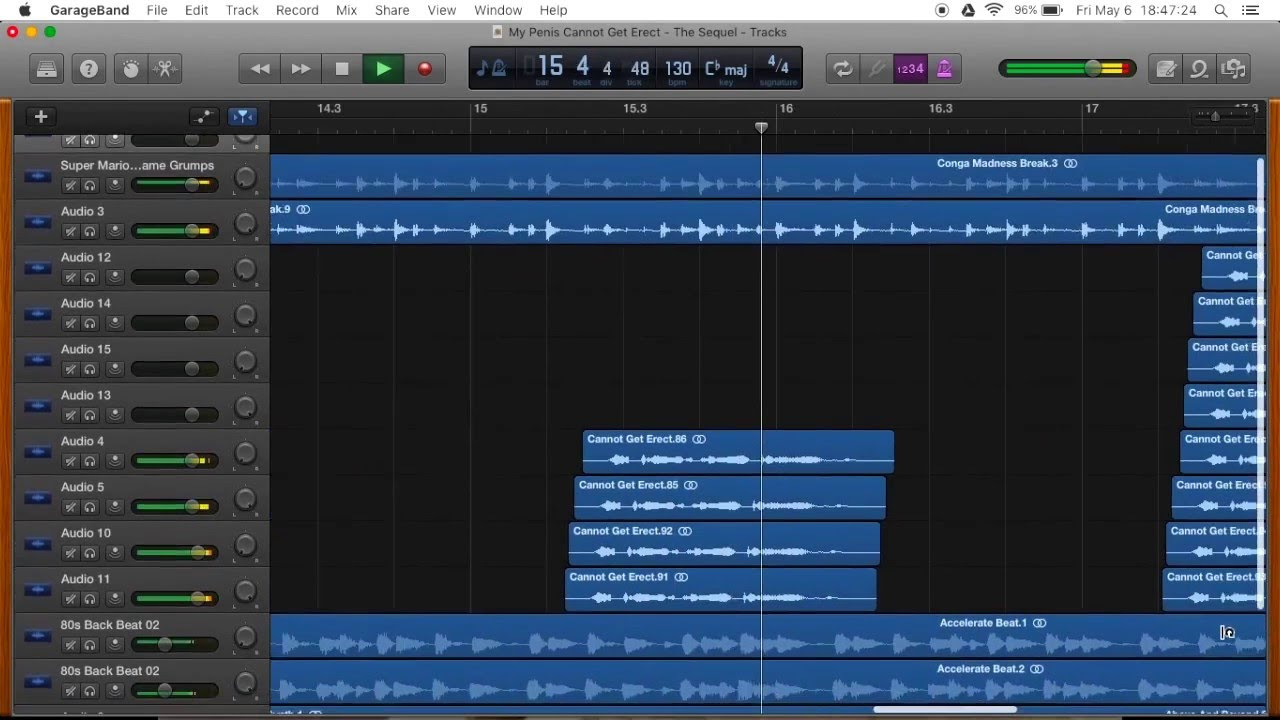Open the Note Pad panel

tap(1166, 69)
